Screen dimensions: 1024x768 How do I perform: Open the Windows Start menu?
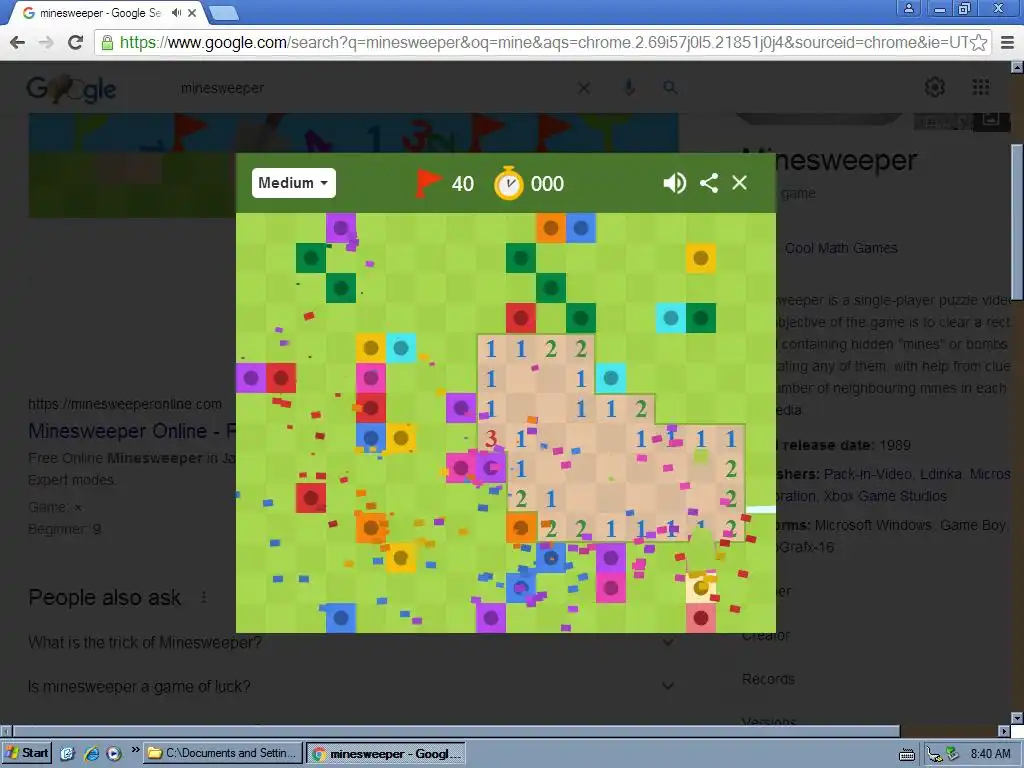tap(27, 753)
